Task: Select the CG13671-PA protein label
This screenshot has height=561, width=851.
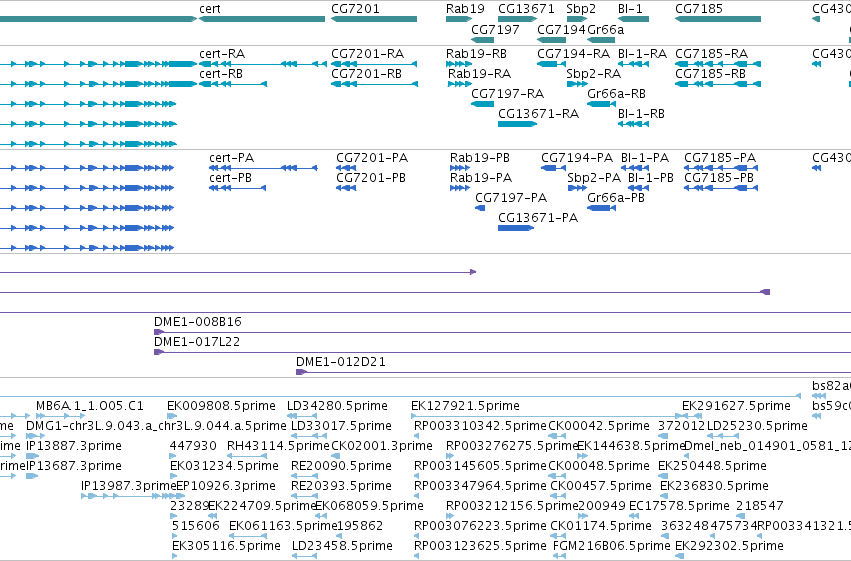Action: pos(538,218)
